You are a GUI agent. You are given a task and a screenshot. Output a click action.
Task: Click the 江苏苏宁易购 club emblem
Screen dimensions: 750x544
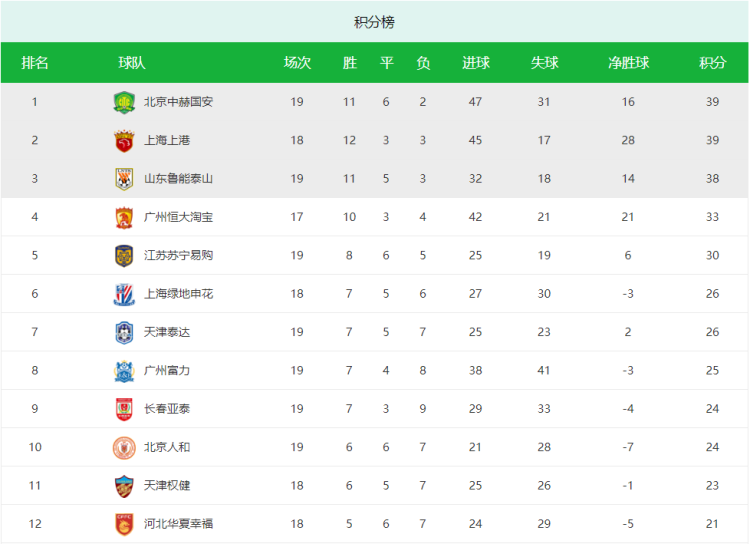(123, 255)
